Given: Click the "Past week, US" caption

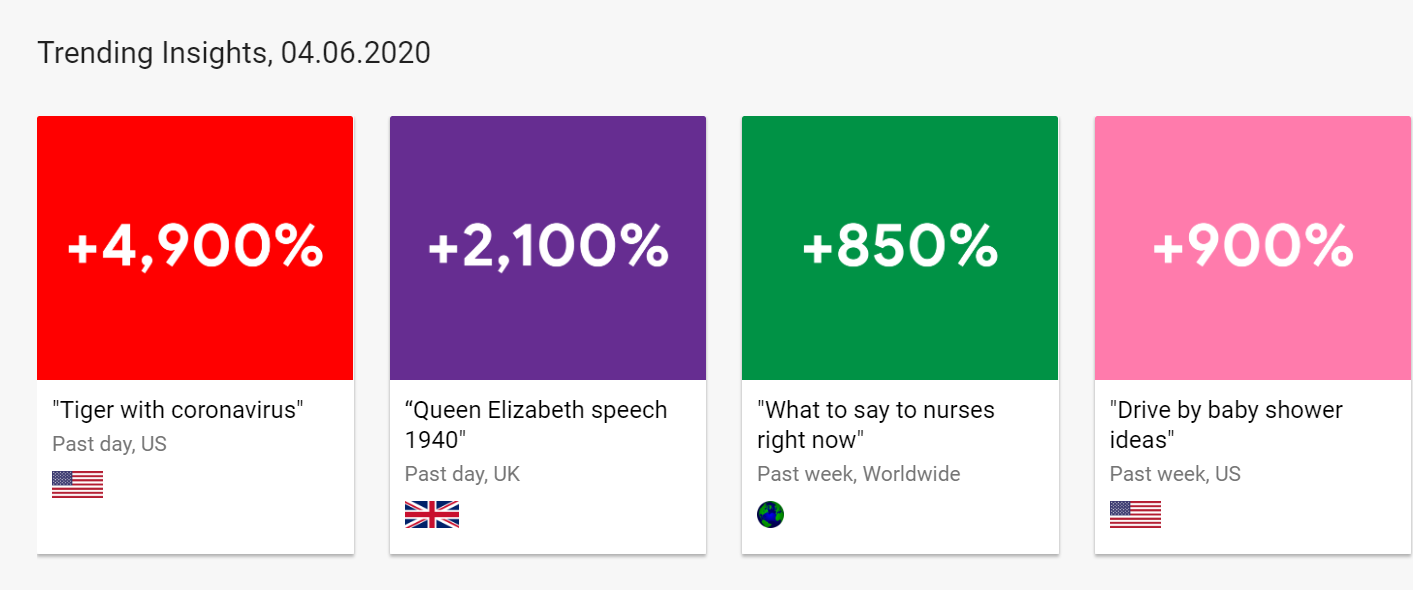Looking at the screenshot, I should (1175, 474).
